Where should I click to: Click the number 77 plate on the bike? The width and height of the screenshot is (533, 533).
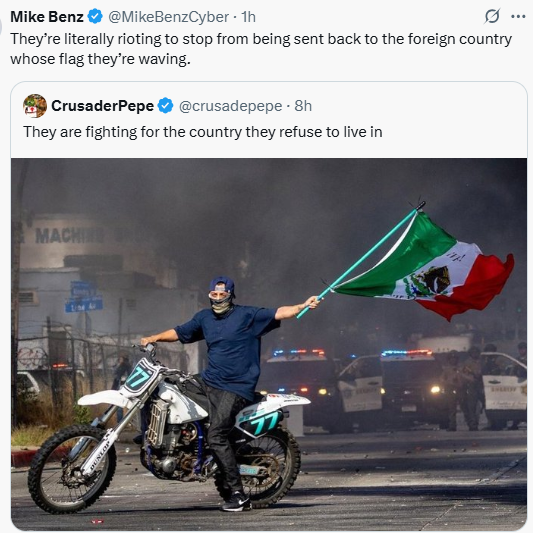click(138, 378)
